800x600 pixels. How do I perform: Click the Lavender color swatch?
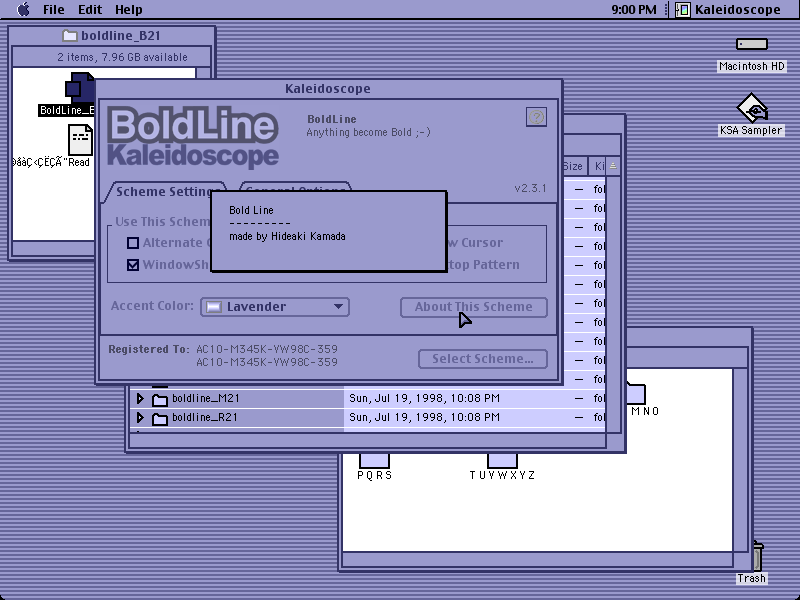pyautogui.click(x=213, y=307)
